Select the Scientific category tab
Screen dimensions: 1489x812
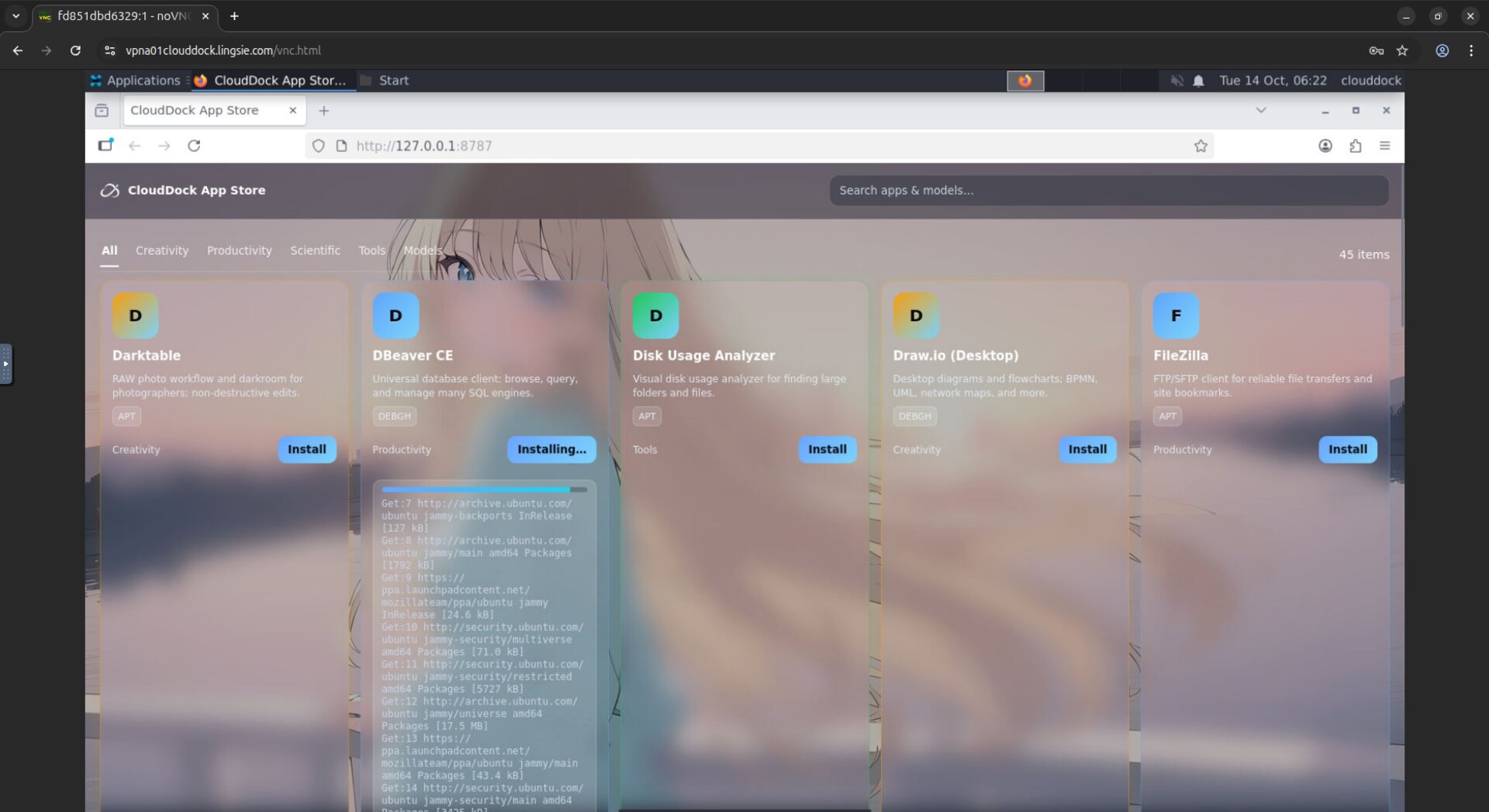[x=315, y=251]
